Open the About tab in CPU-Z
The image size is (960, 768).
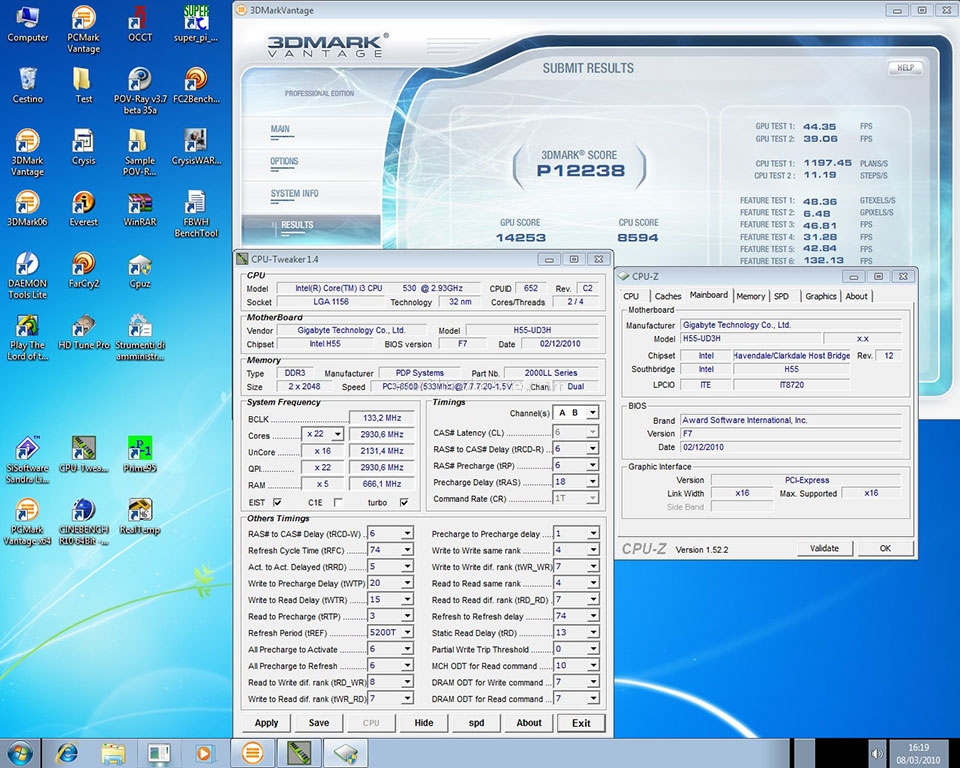tap(857, 296)
